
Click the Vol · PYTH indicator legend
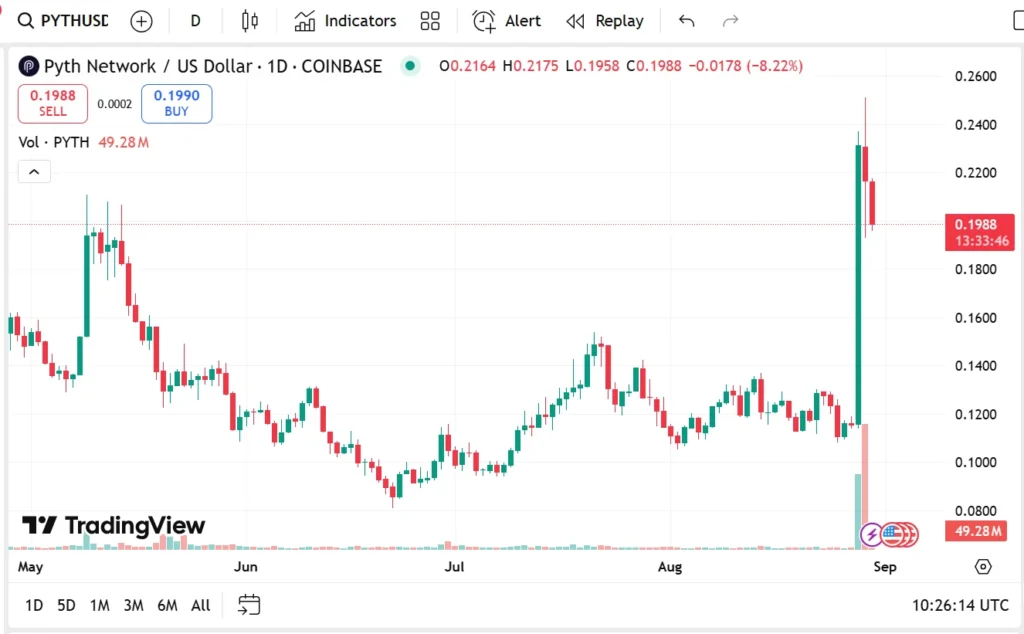pos(84,142)
